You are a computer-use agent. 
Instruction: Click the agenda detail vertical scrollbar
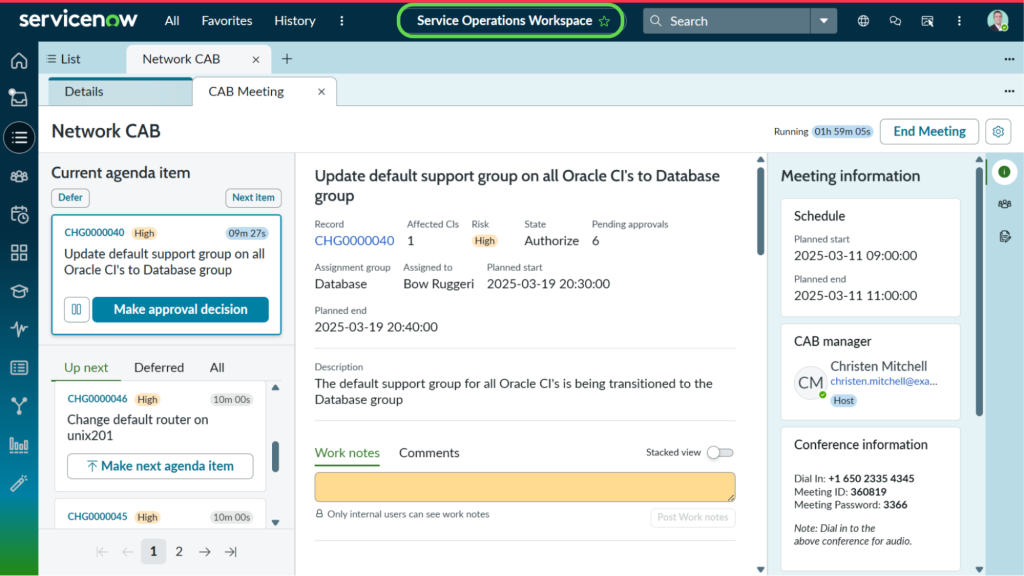[760, 212]
